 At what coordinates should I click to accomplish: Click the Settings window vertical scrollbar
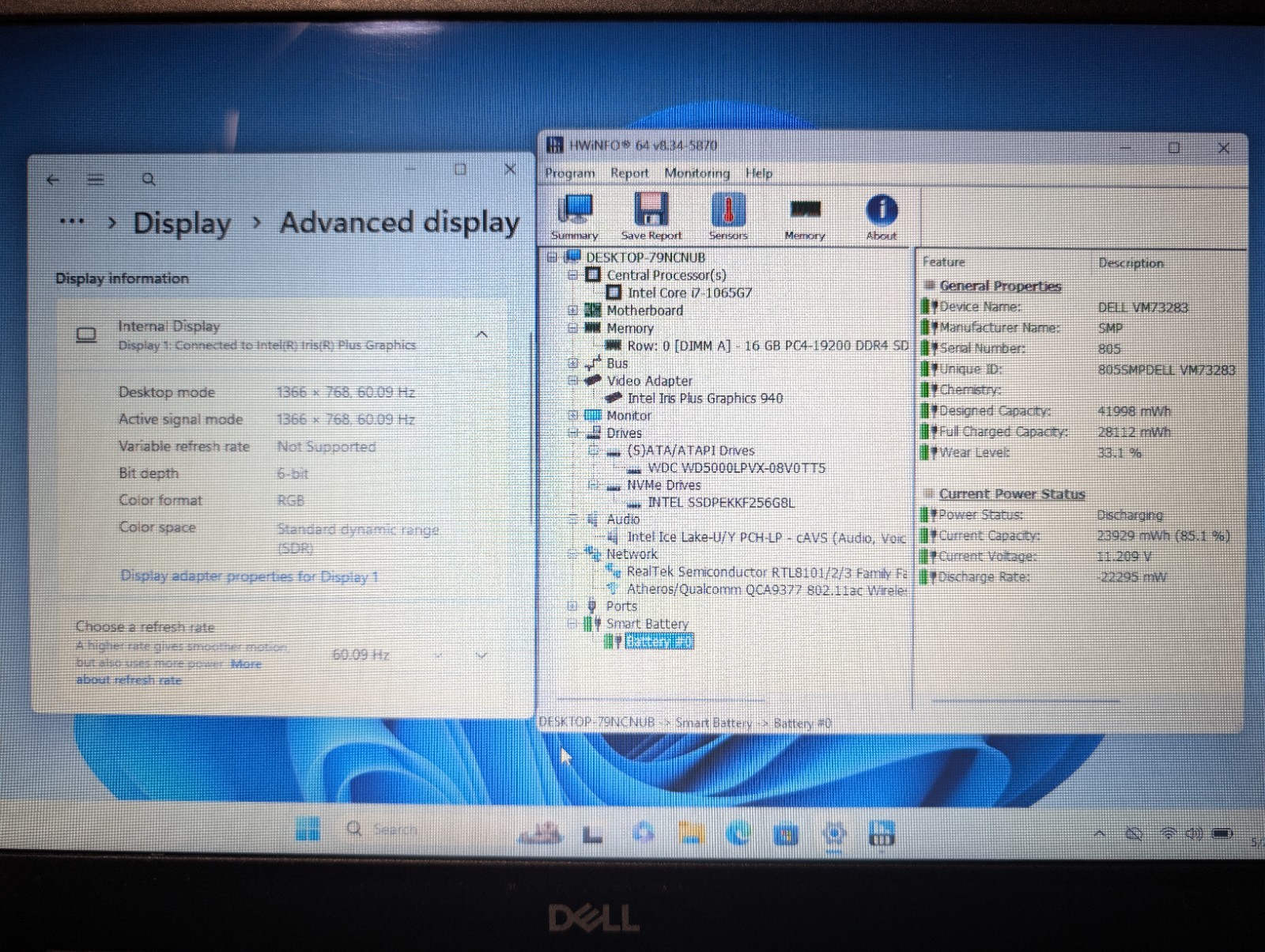coord(532,427)
